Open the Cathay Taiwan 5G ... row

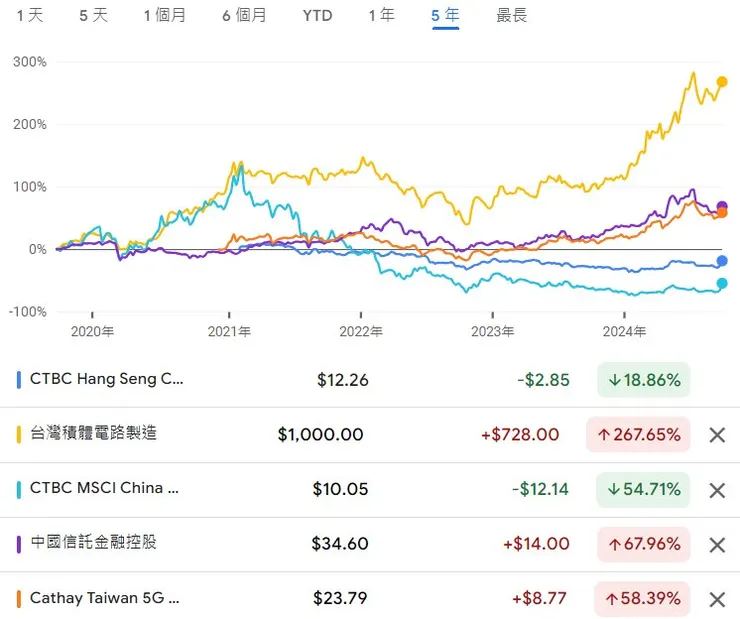tap(370, 598)
